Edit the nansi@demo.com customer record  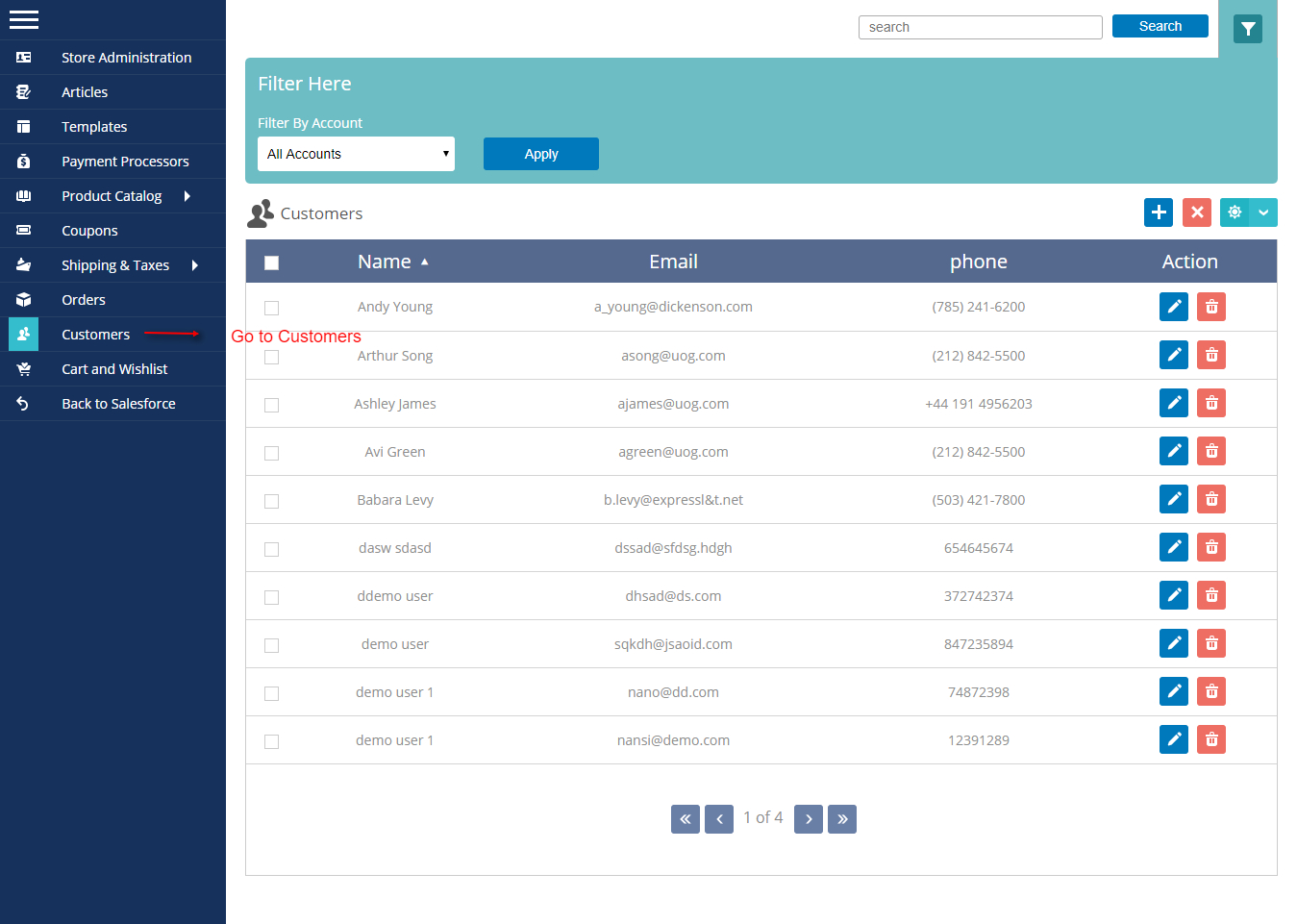[x=1174, y=739]
